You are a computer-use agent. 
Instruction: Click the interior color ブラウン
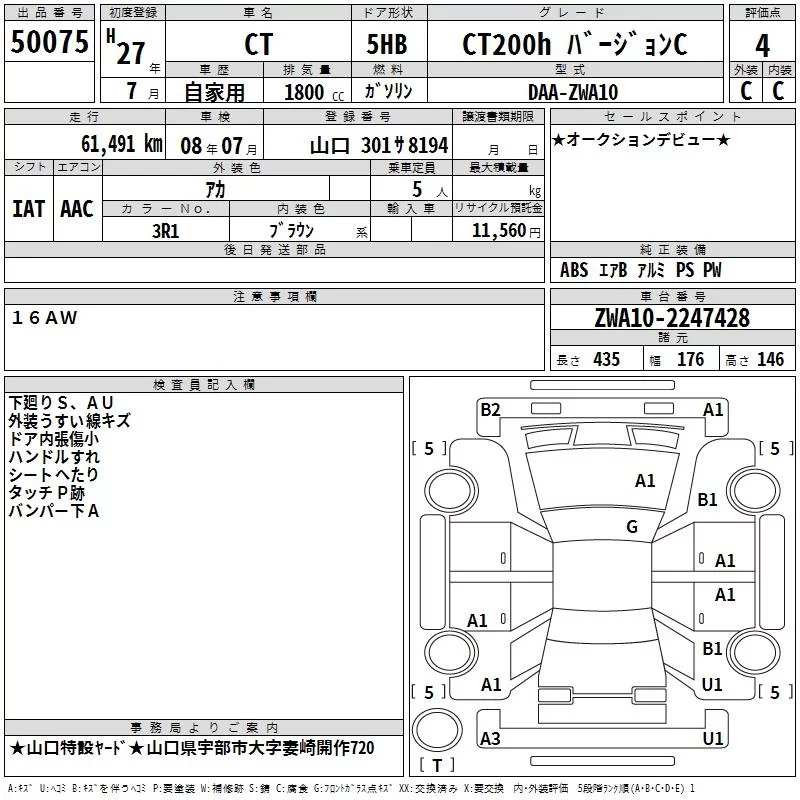tap(292, 231)
